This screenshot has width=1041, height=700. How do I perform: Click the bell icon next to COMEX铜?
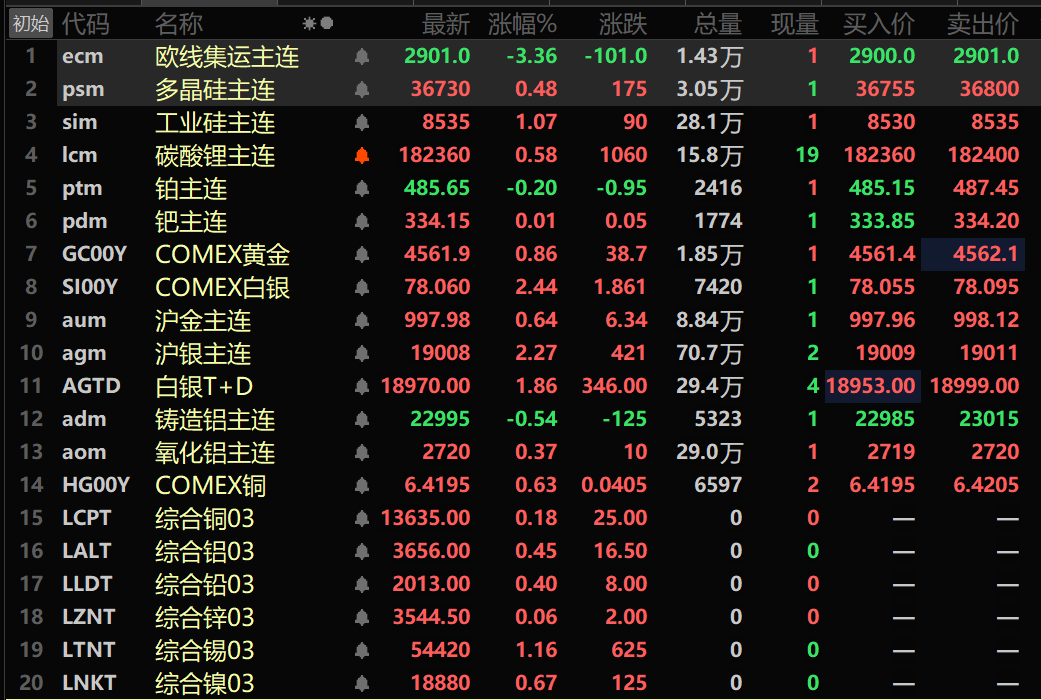pos(362,485)
